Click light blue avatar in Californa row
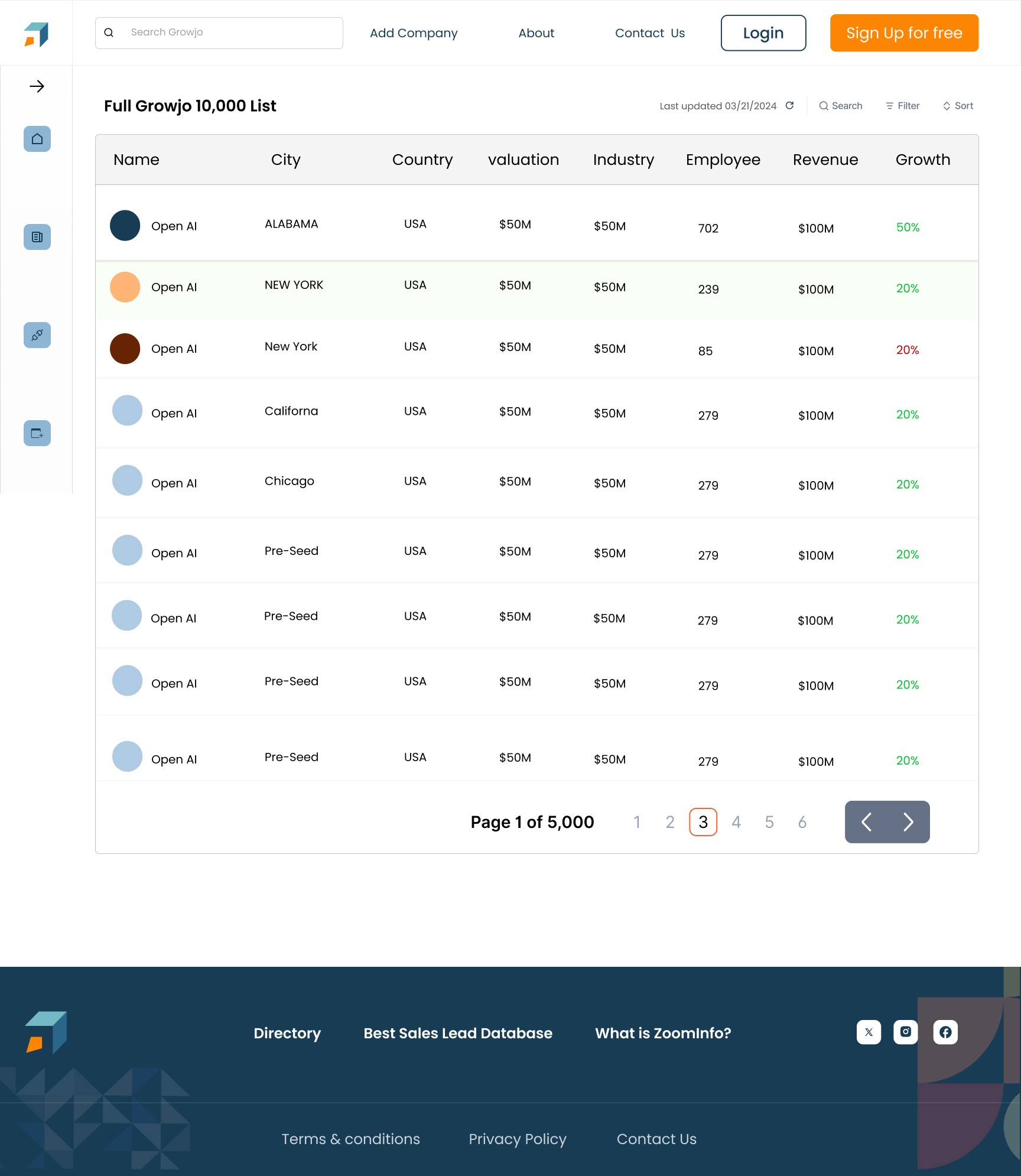Image resolution: width=1021 pixels, height=1176 pixels. coord(128,410)
